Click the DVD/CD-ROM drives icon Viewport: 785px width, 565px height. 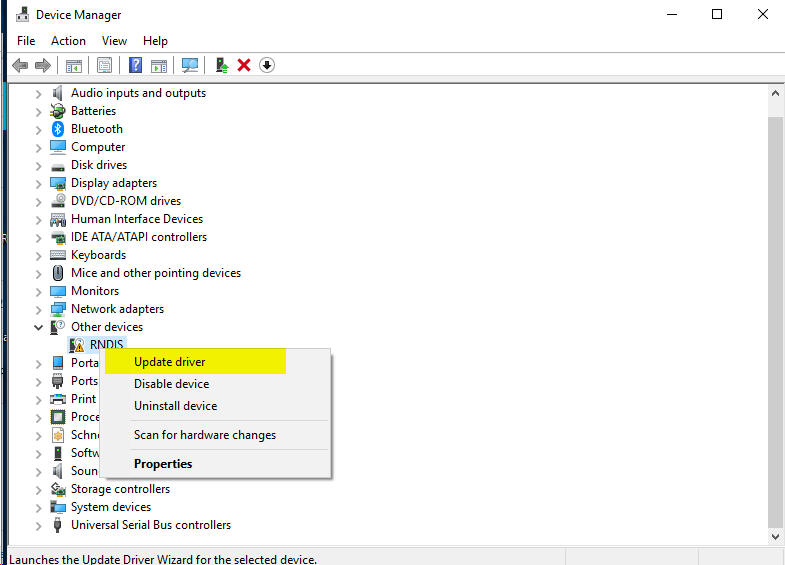tap(58, 201)
